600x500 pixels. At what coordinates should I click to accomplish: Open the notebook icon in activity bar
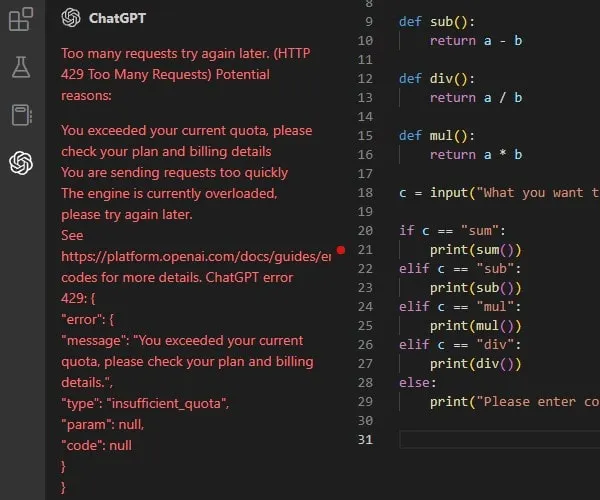click(22, 115)
